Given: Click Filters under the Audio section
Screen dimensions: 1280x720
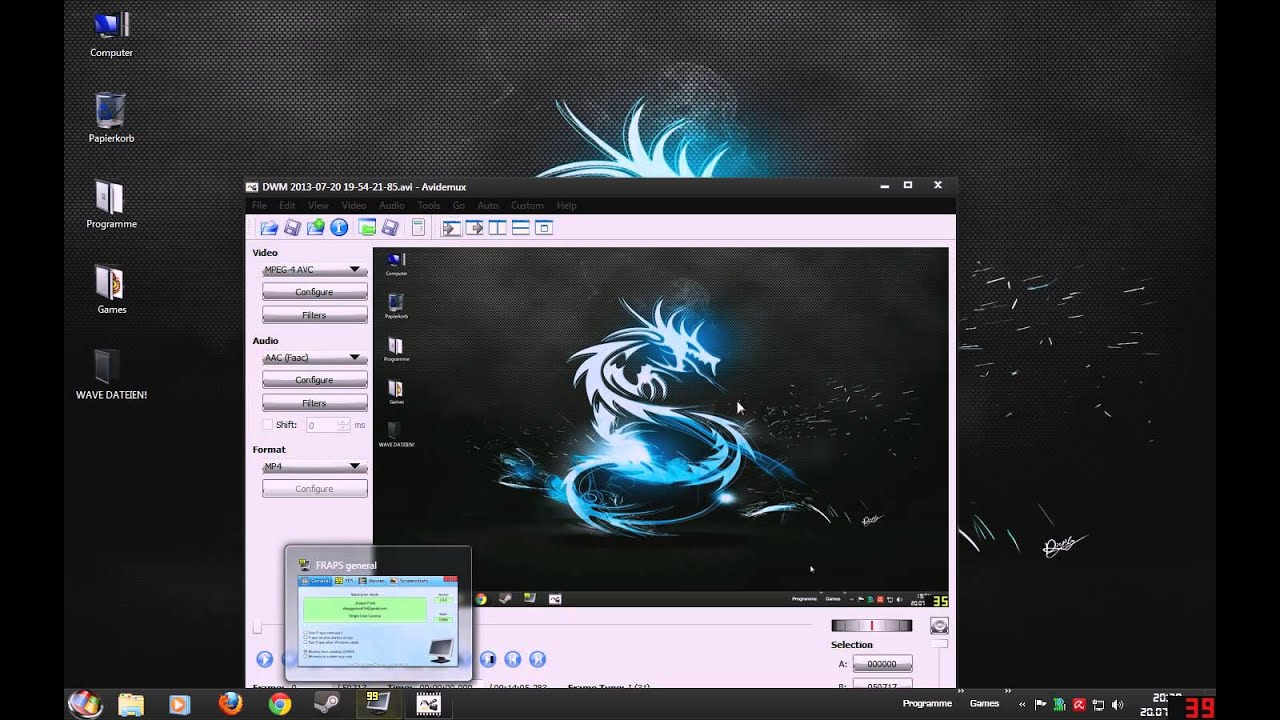Looking at the screenshot, I should [314, 403].
